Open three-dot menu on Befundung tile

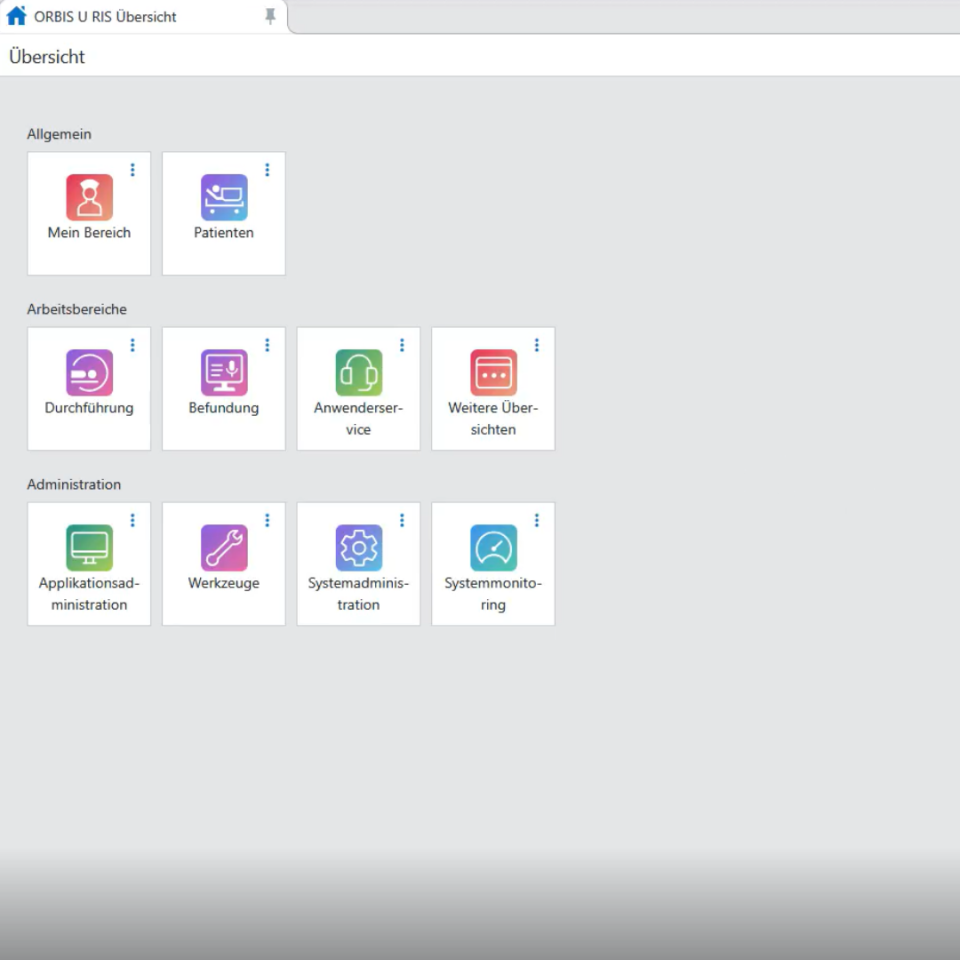coord(267,345)
